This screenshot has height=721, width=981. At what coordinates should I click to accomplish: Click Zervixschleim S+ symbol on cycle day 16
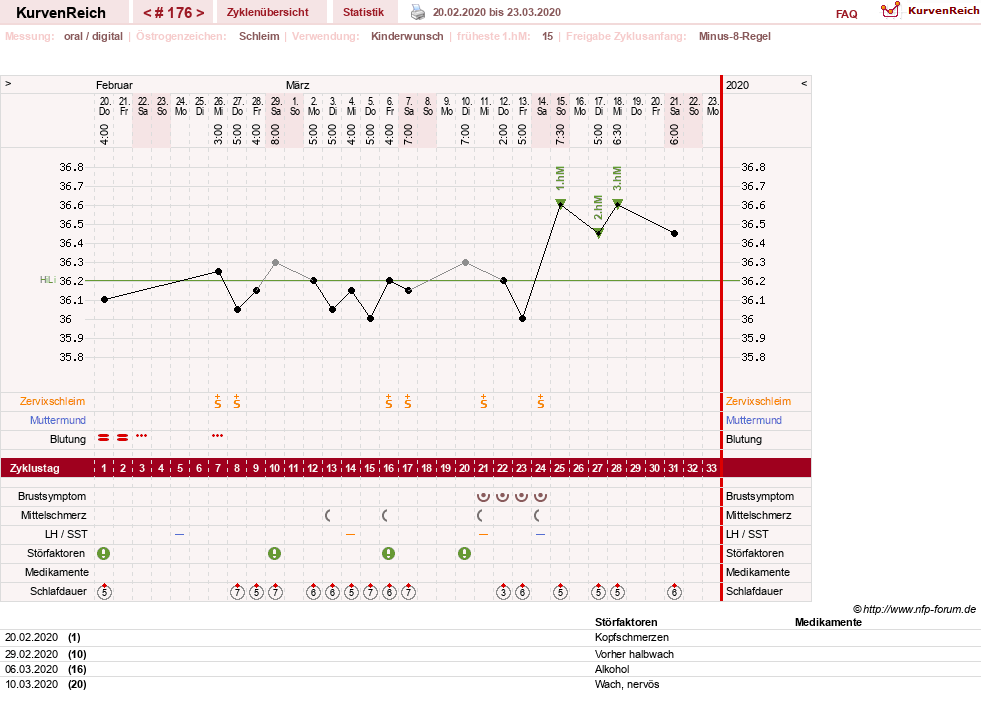[x=389, y=401]
